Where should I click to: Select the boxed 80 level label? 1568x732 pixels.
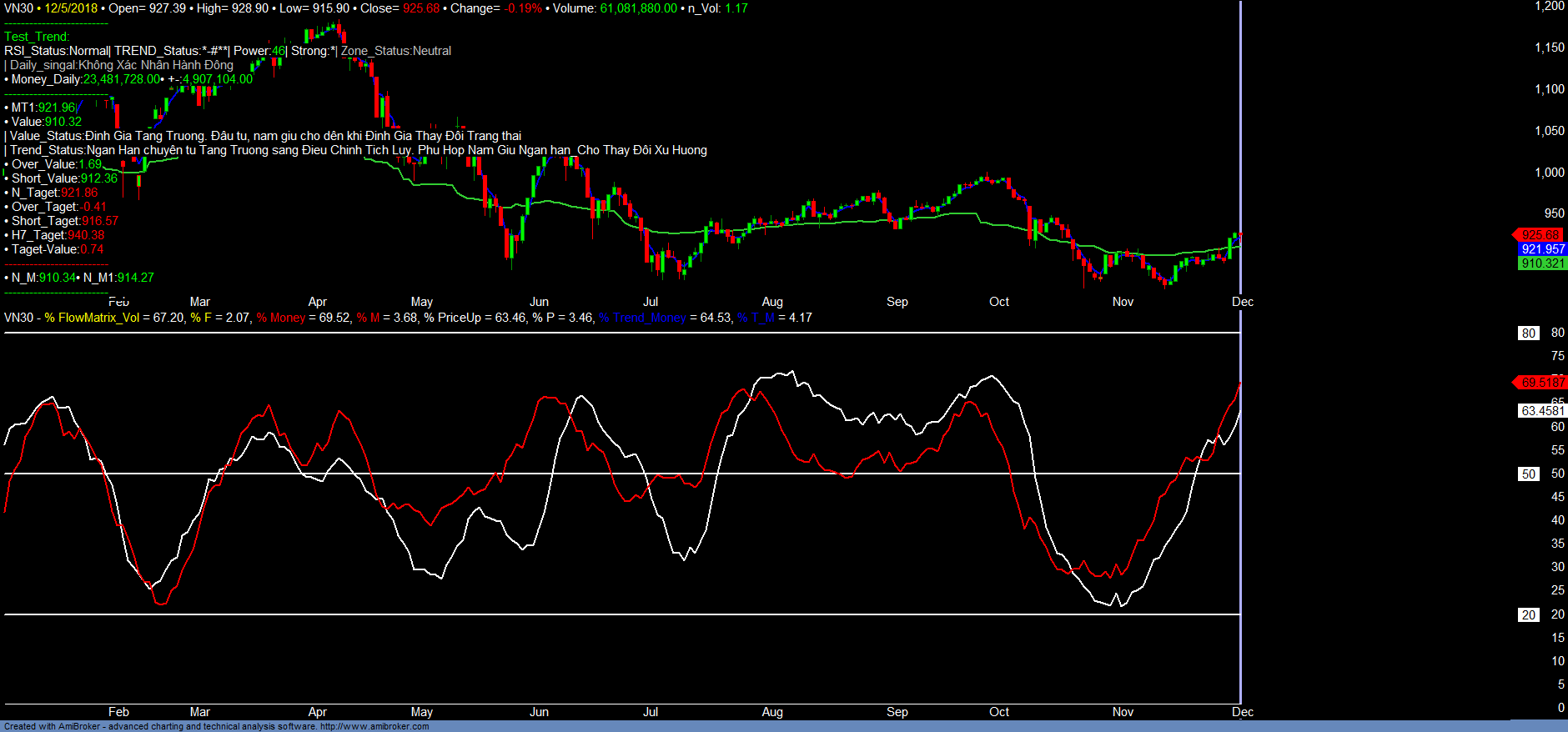pos(1528,333)
